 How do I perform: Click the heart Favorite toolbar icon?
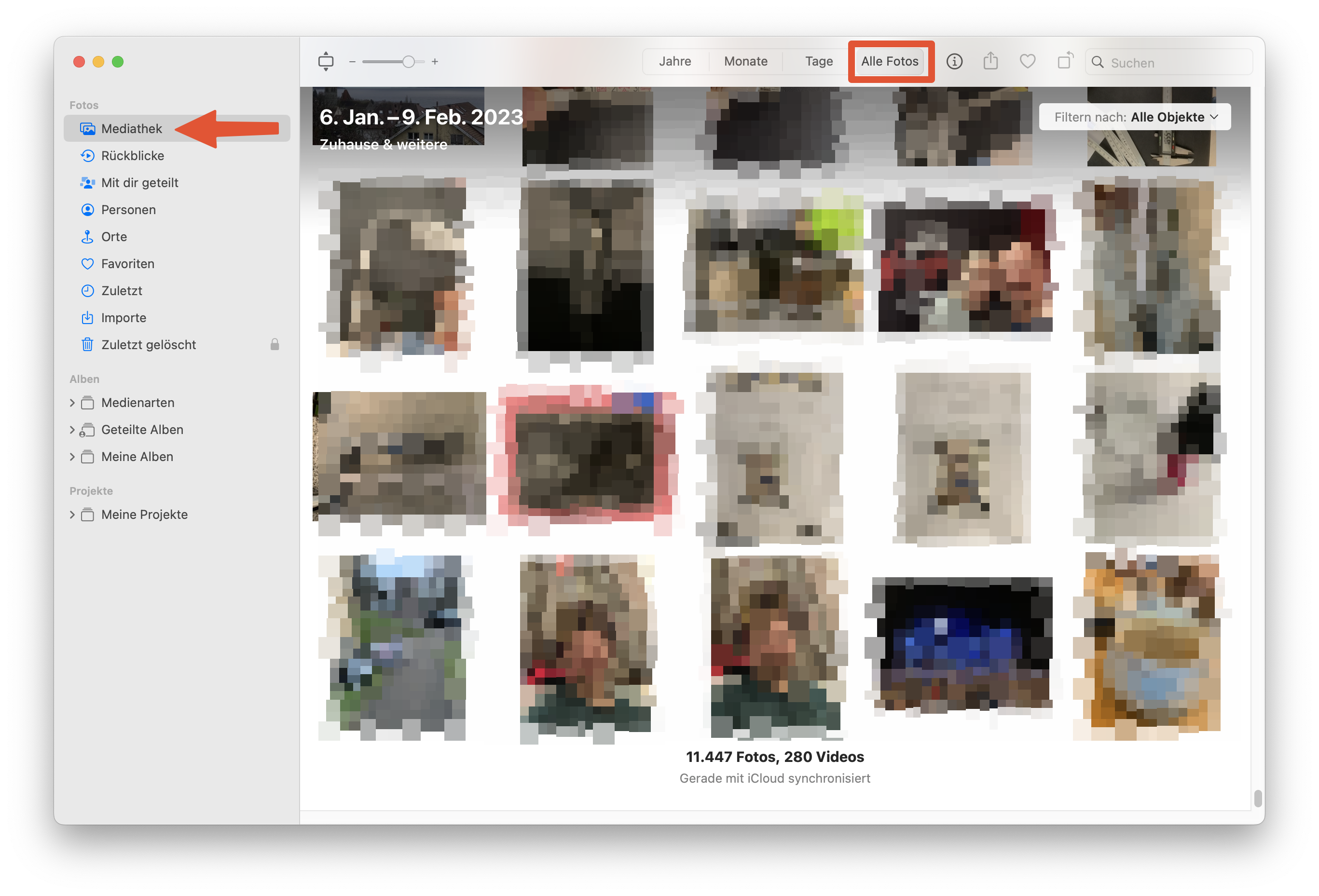[x=1027, y=61]
